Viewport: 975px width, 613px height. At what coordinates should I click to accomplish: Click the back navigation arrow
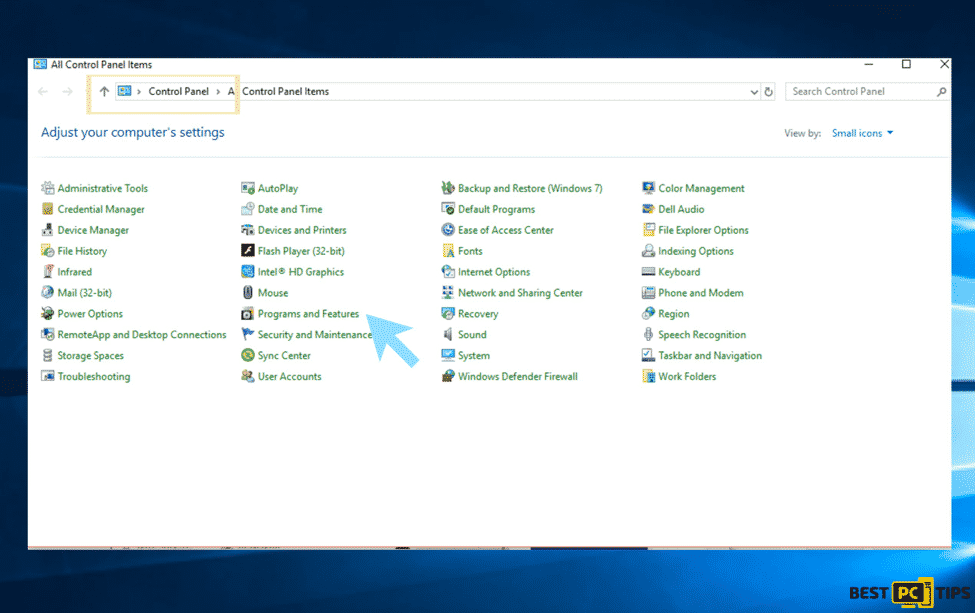coord(43,91)
